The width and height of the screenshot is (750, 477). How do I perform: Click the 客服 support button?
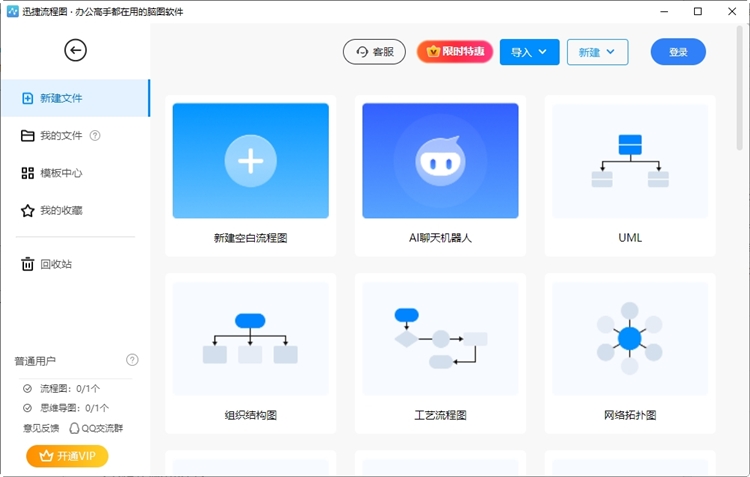coord(374,52)
